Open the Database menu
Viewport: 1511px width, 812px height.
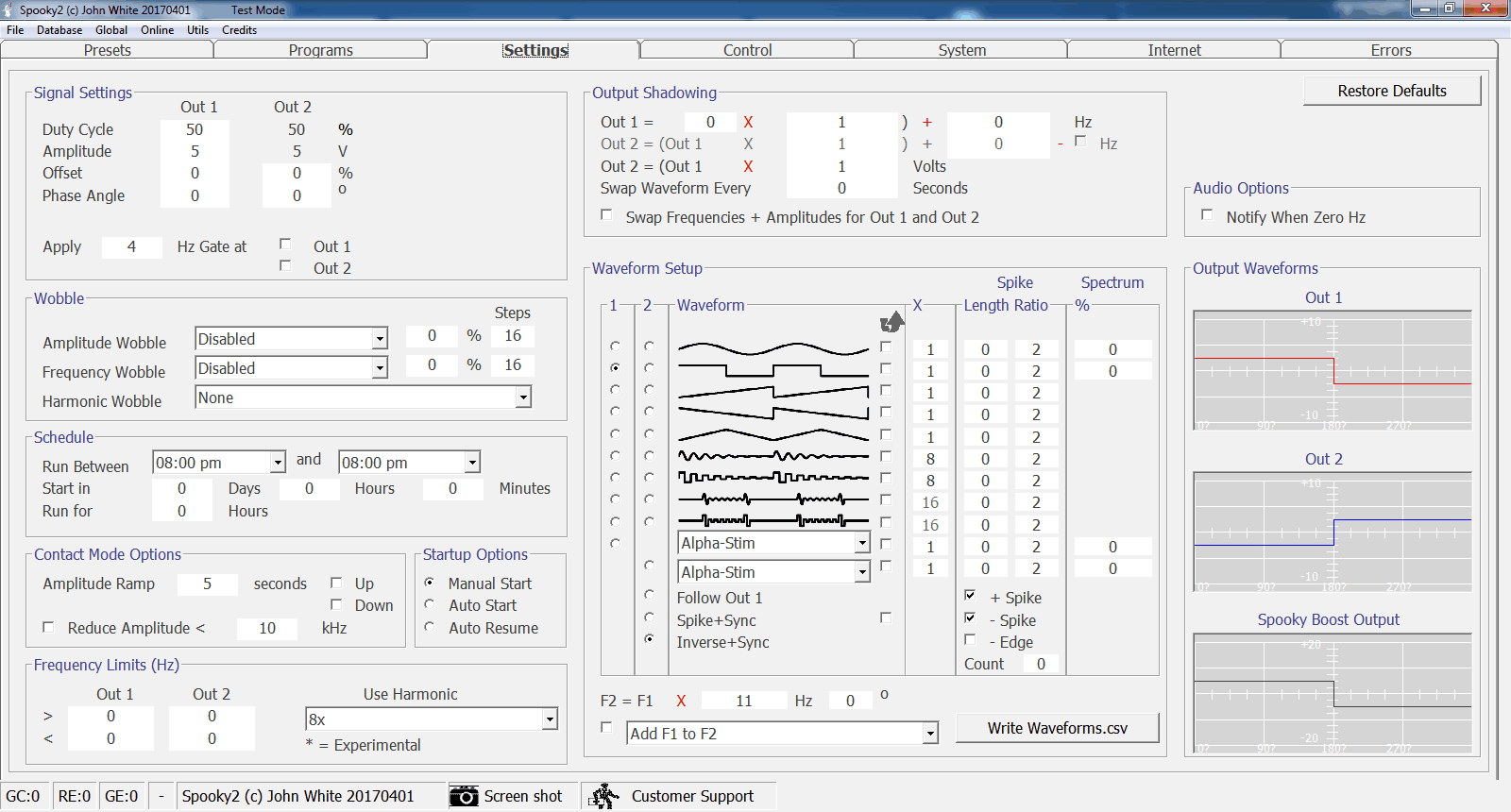[59, 30]
